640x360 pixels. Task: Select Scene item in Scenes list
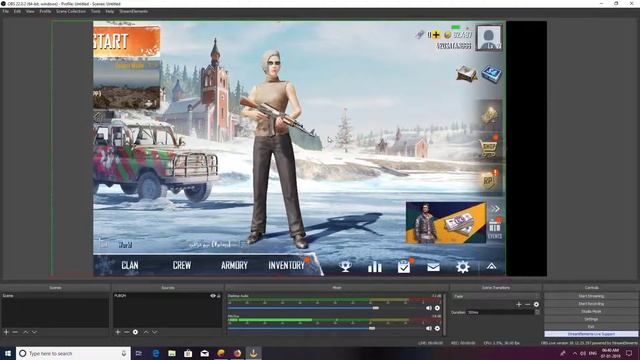tap(55, 296)
